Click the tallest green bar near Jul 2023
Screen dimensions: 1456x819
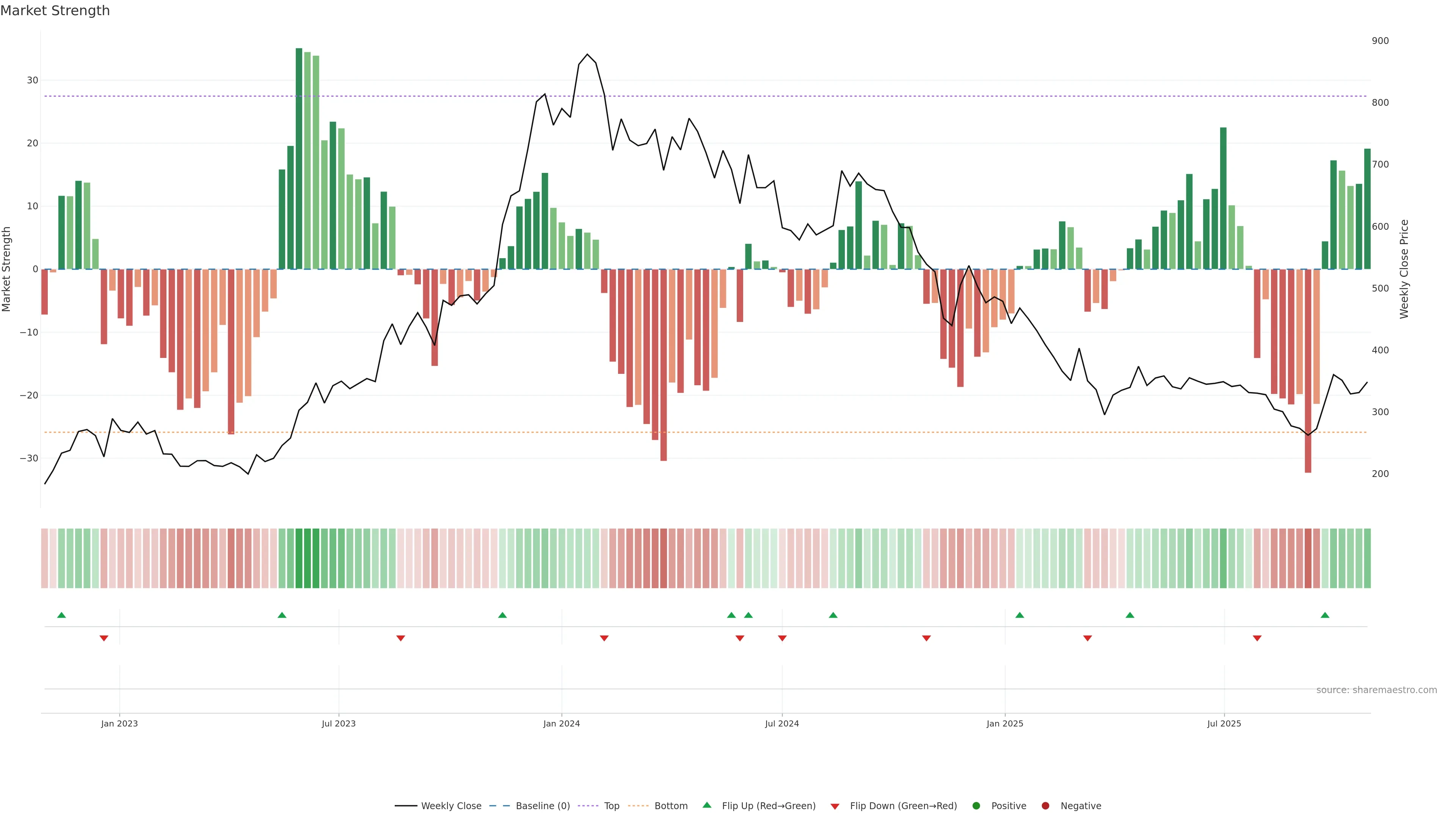(x=299, y=158)
